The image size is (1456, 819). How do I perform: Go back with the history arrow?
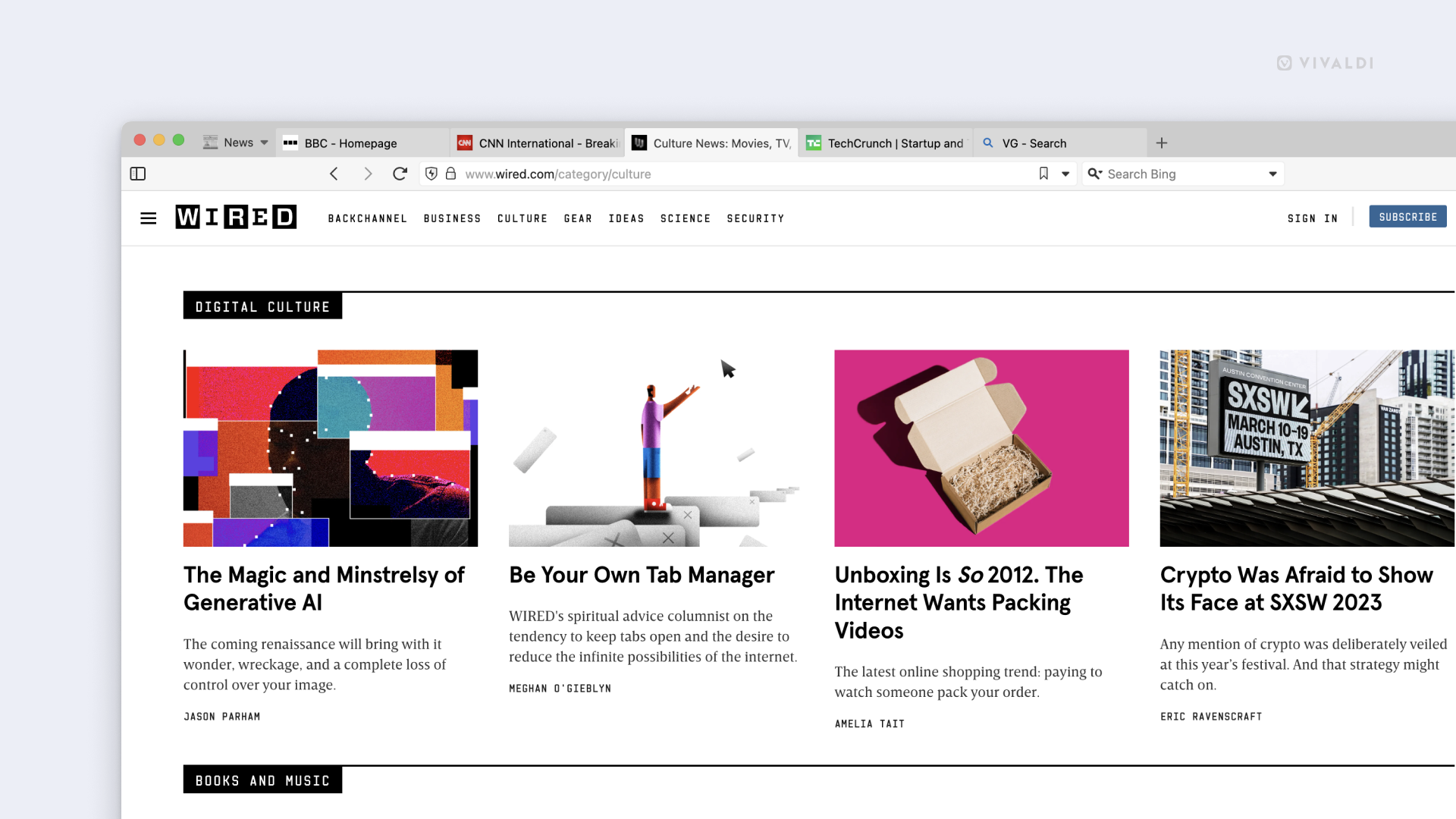pyautogui.click(x=334, y=174)
